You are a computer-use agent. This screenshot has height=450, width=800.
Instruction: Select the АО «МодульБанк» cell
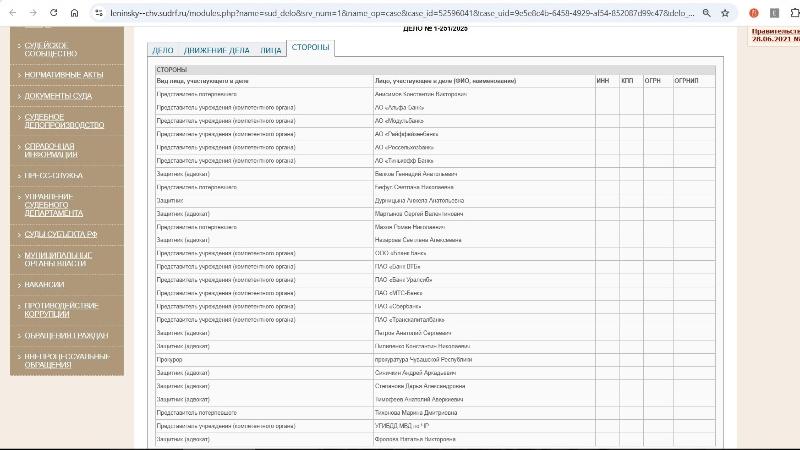(x=484, y=121)
